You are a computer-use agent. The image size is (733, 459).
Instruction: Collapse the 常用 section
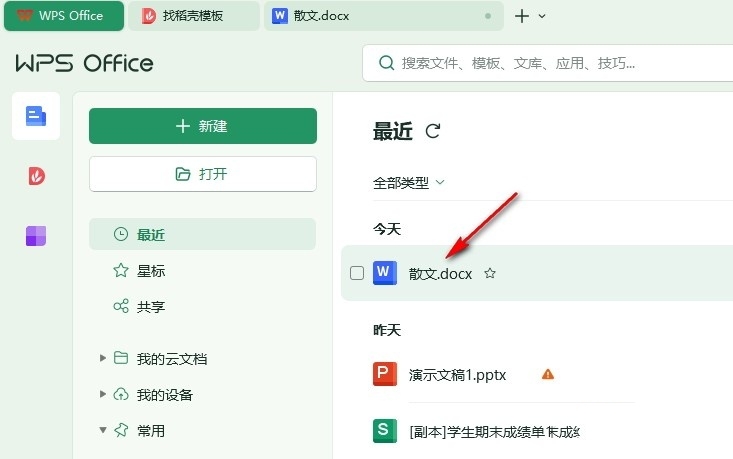[x=102, y=430]
